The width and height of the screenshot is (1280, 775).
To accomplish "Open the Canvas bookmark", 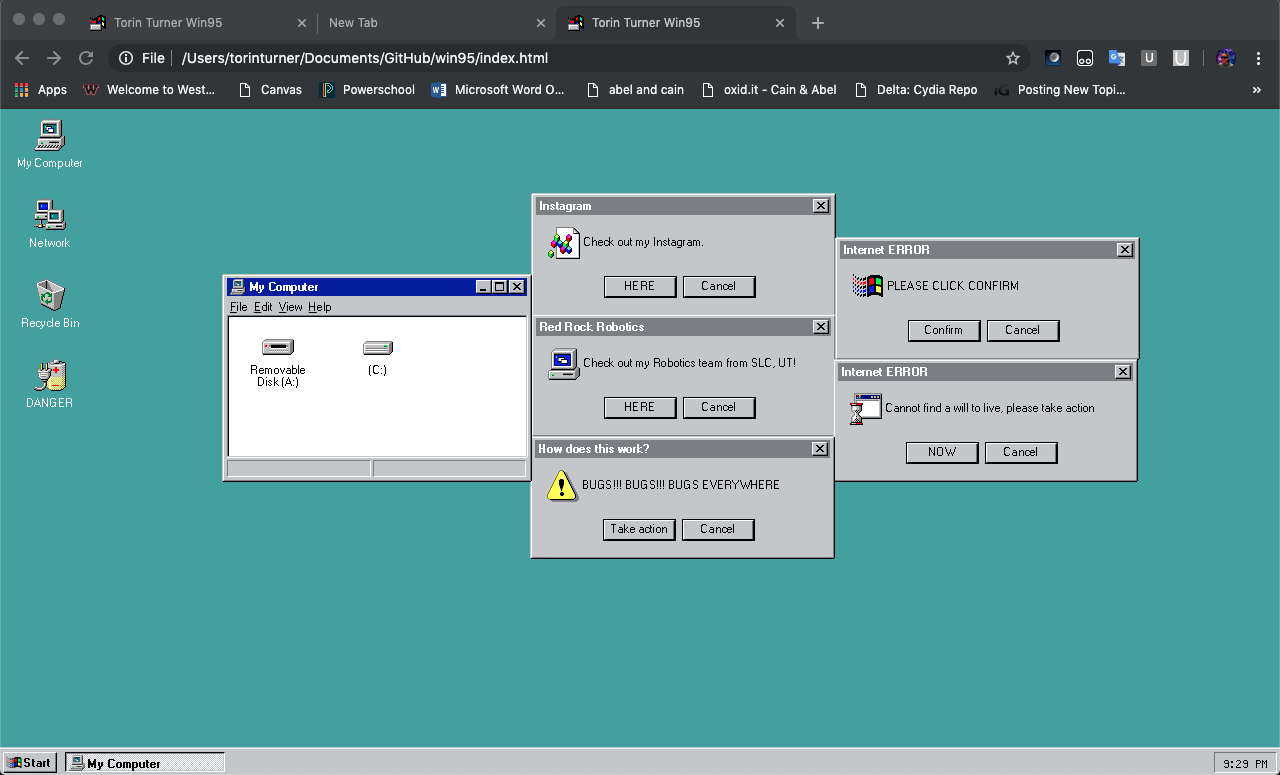I will [270, 89].
